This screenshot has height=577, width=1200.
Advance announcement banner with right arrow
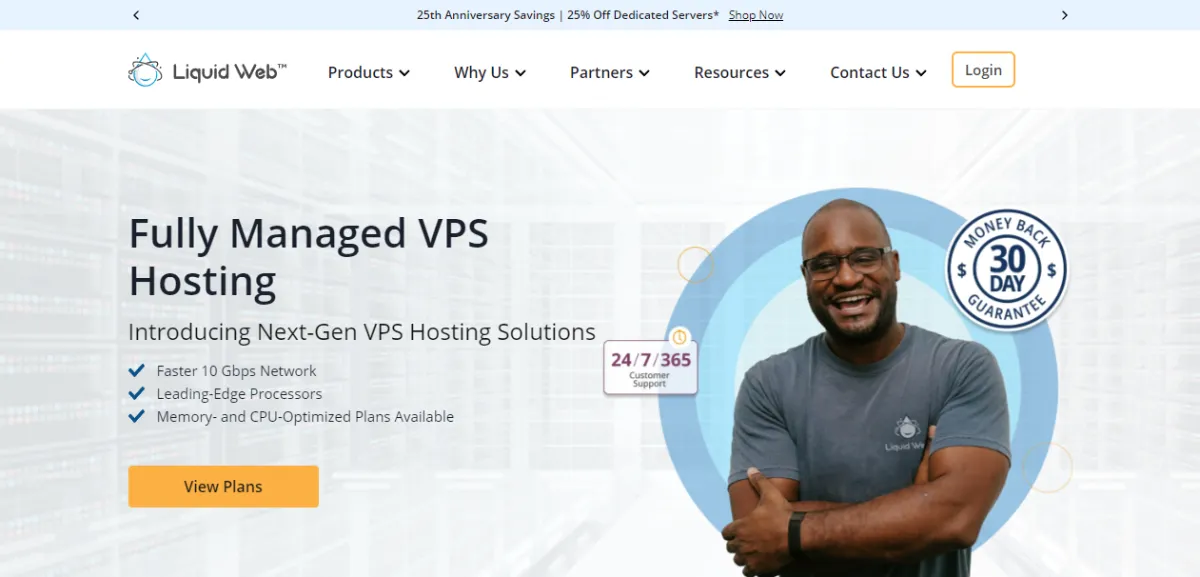pyautogui.click(x=1064, y=15)
